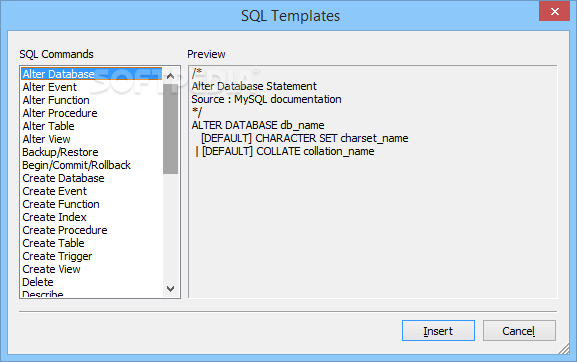This screenshot has width=577, height=362.
Task: Click inside the Preview text area
Action: tap(373, 182)
